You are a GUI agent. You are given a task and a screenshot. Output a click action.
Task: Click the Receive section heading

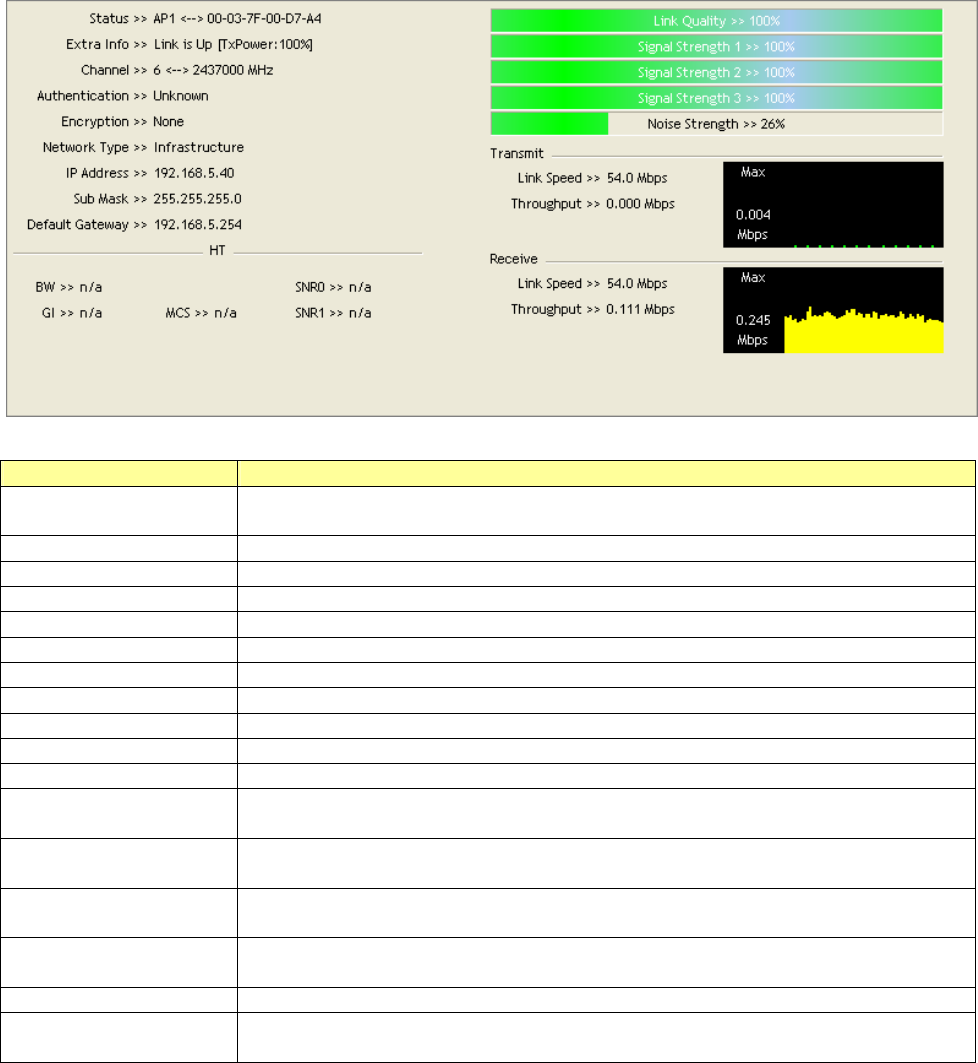pyautogui.click(x=513, y=259)
